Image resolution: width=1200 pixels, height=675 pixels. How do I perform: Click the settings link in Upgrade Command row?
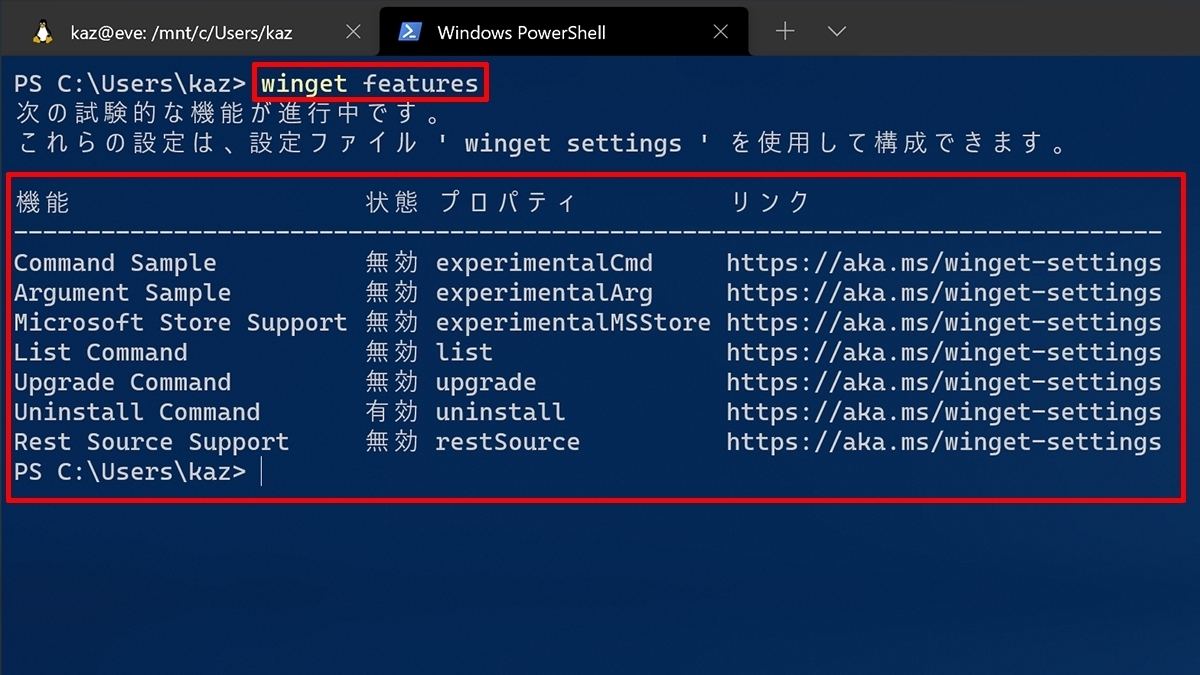pyautogui.click(x=944, y=383)
